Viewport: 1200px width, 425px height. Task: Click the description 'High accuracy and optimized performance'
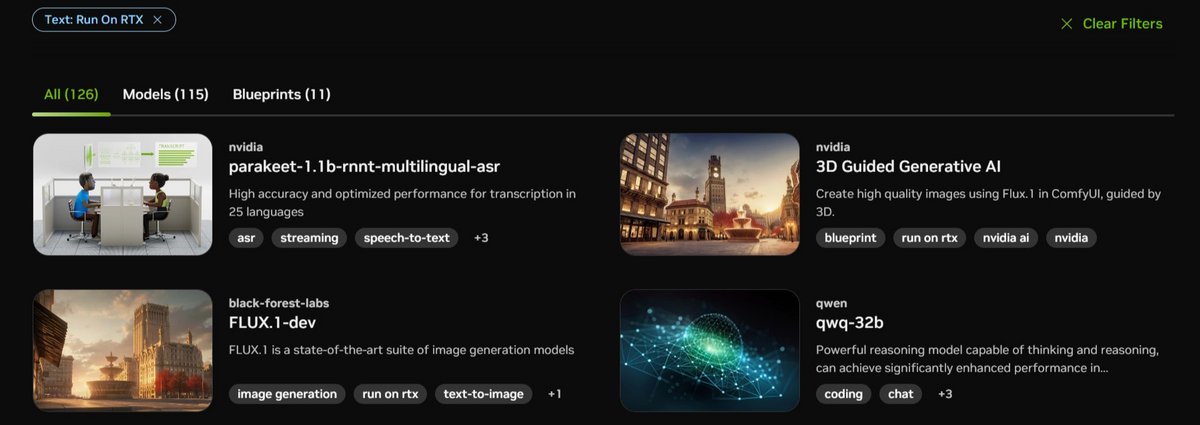pyautogui.click(x=402, y=203)
